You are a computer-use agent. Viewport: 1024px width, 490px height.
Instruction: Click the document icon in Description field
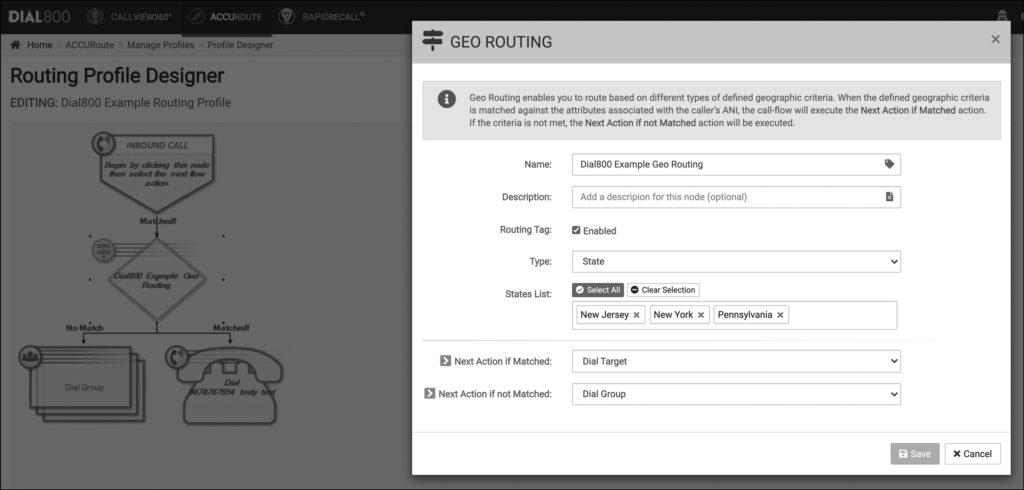(889, 197)
